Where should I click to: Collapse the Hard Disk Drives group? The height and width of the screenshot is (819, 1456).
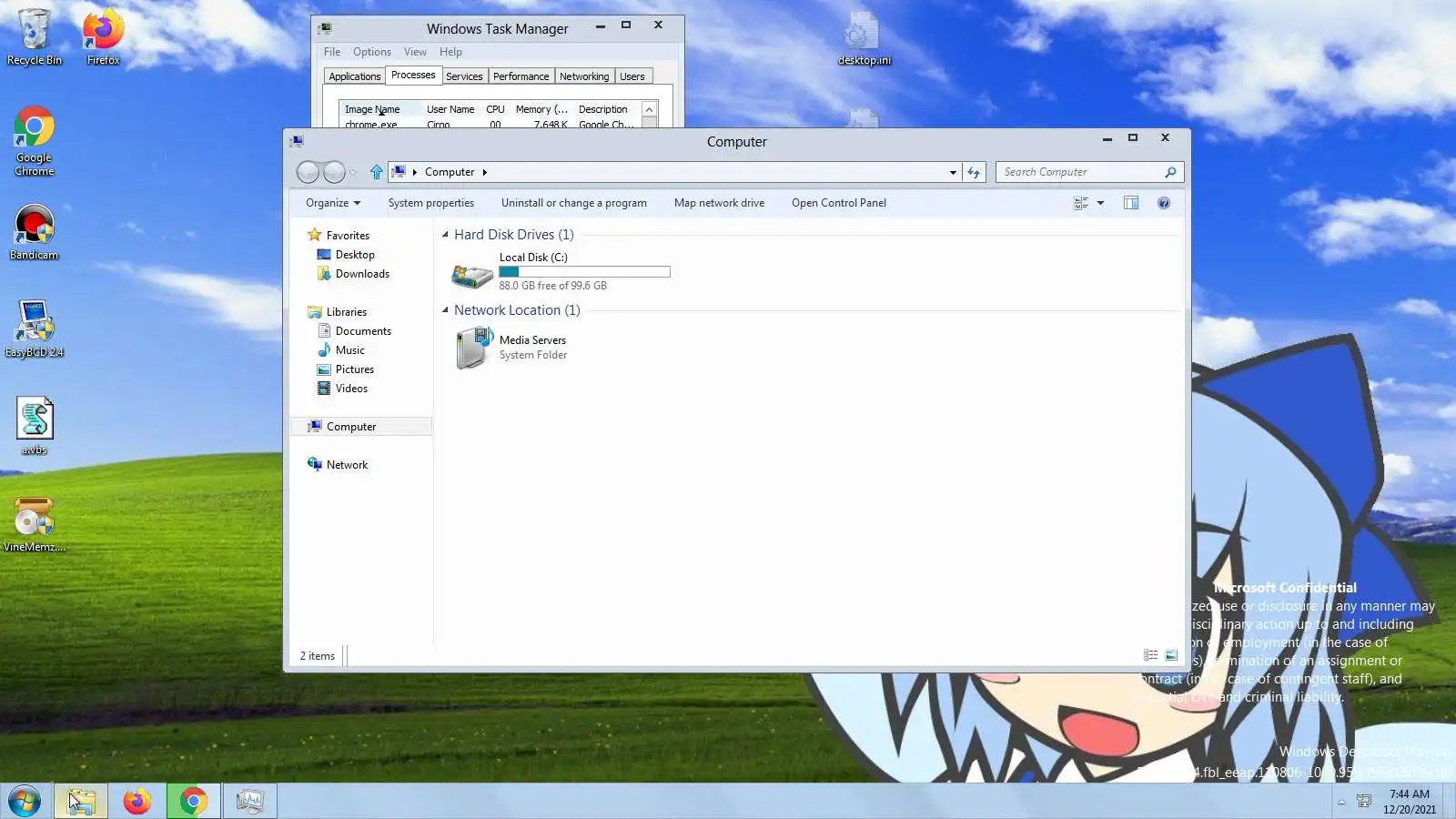(446, 235)
